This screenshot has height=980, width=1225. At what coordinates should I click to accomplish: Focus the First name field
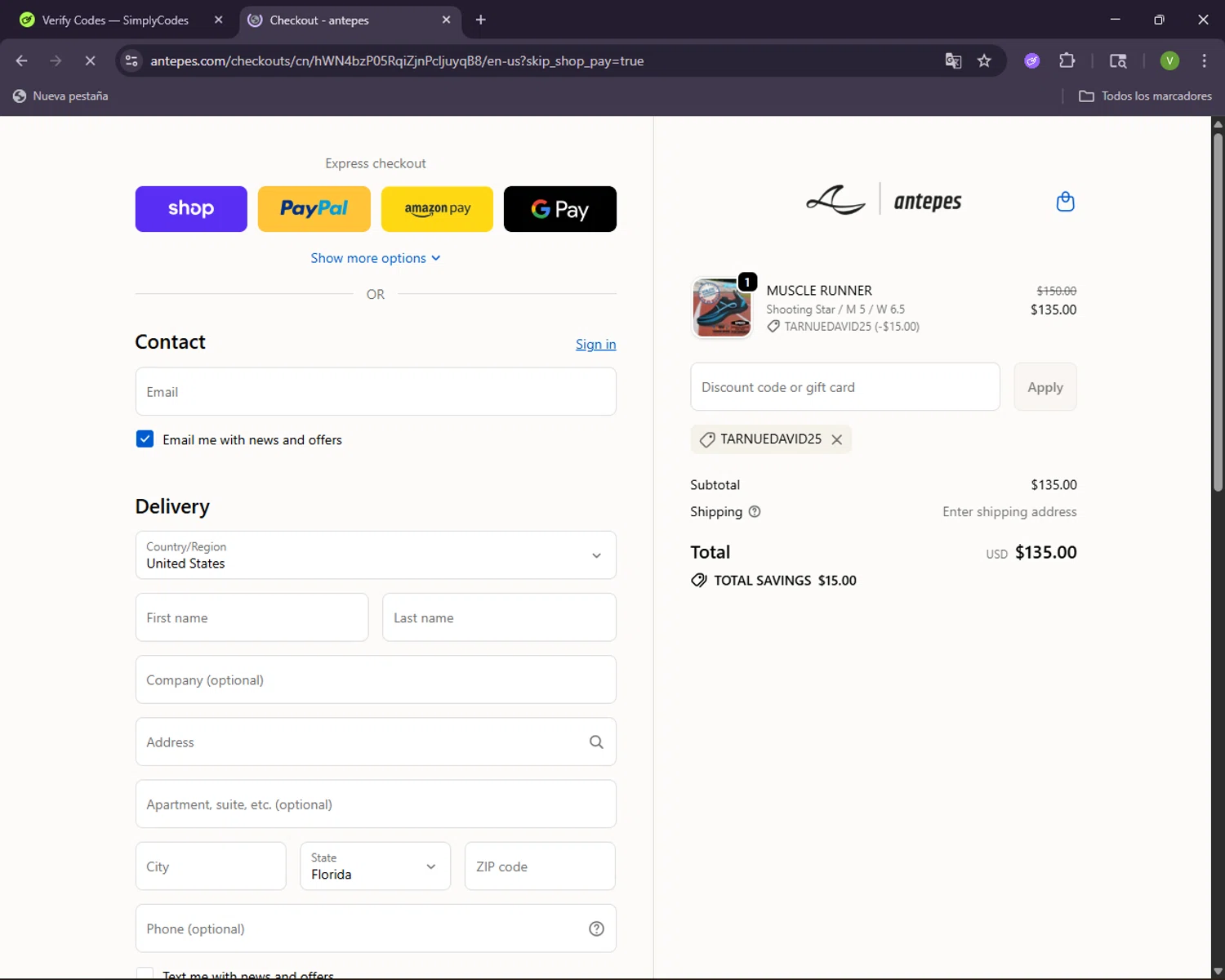pos(252,617)
